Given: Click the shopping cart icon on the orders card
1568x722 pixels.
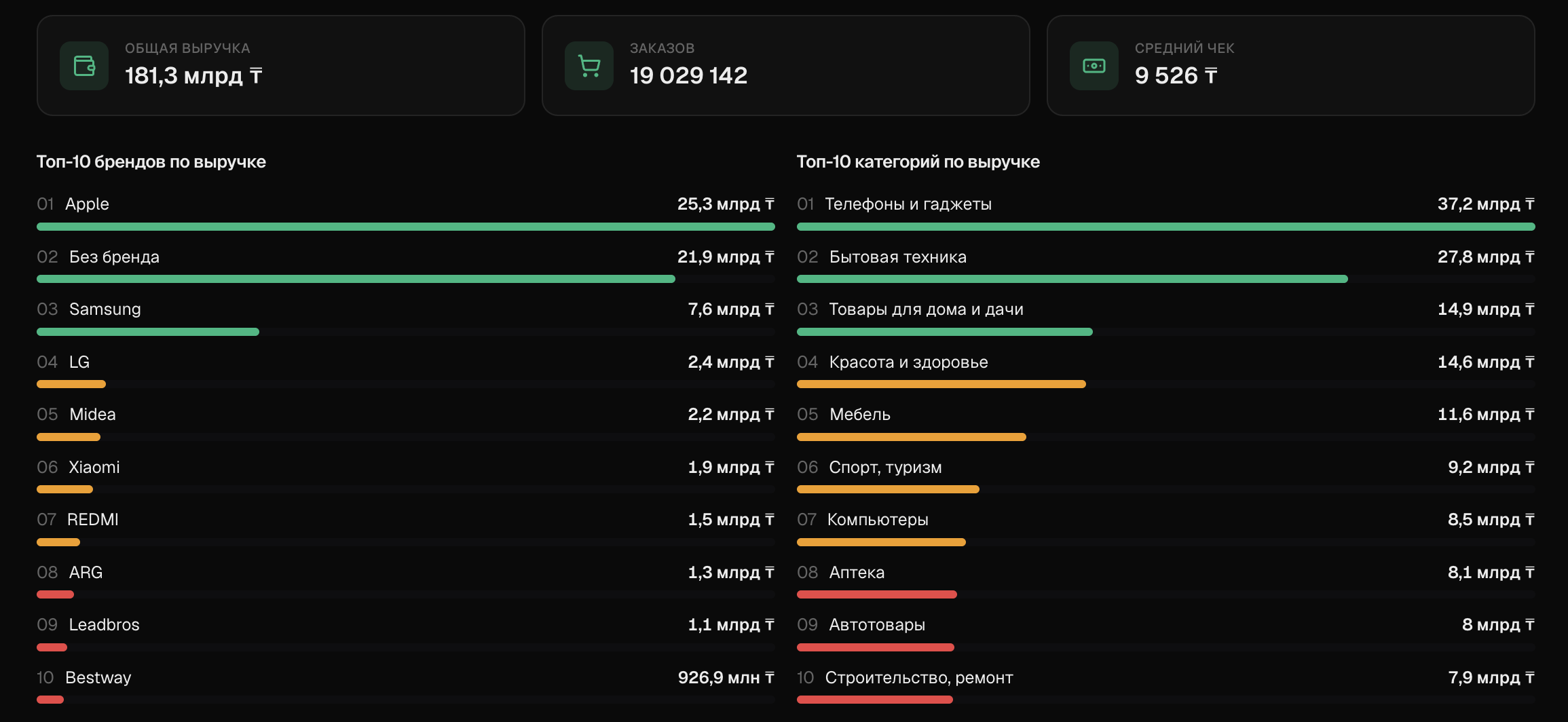Looking at the screenshot, I should (589, 66).
